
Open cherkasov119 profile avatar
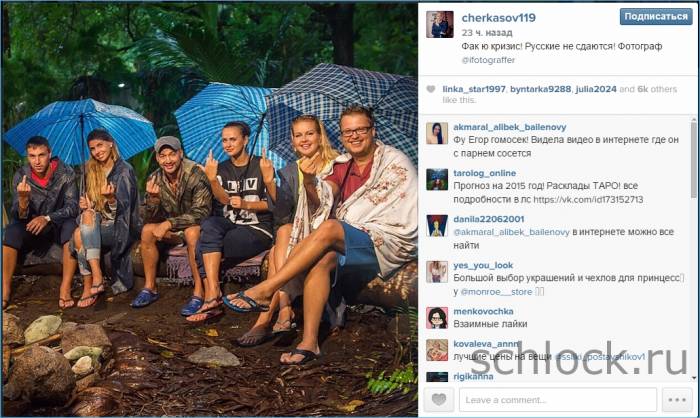point(440,24)
